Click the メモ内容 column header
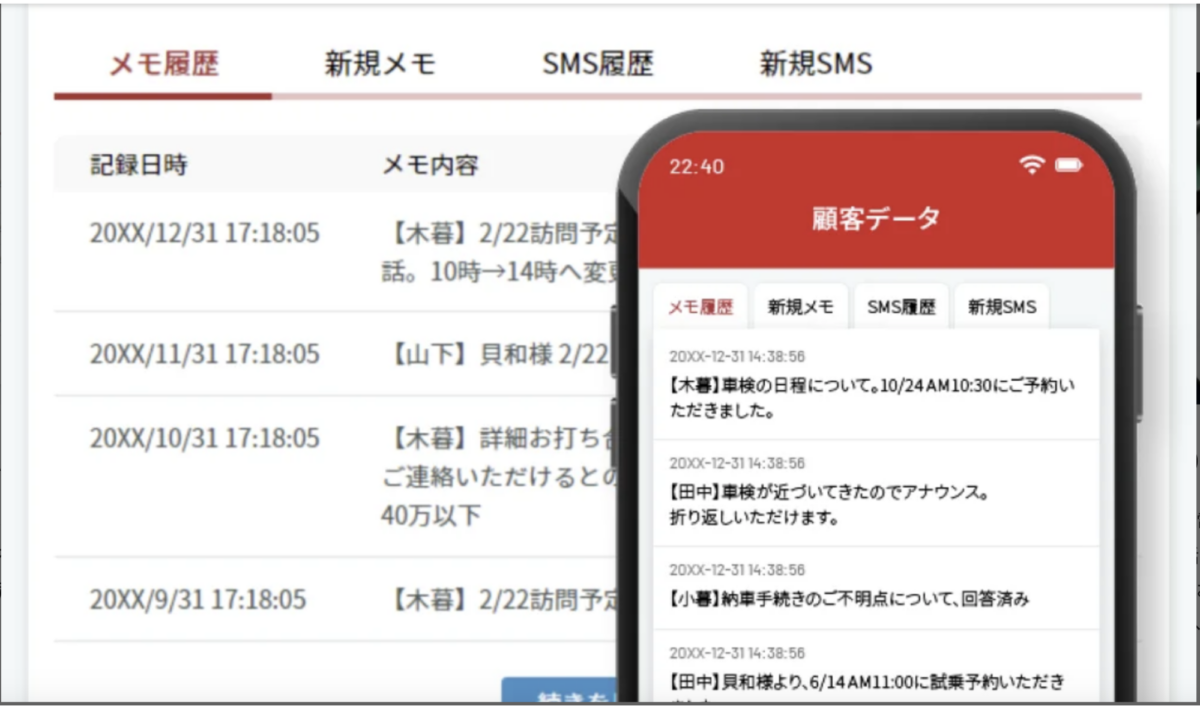The image size is (1200, 706). tap(430, 165)
